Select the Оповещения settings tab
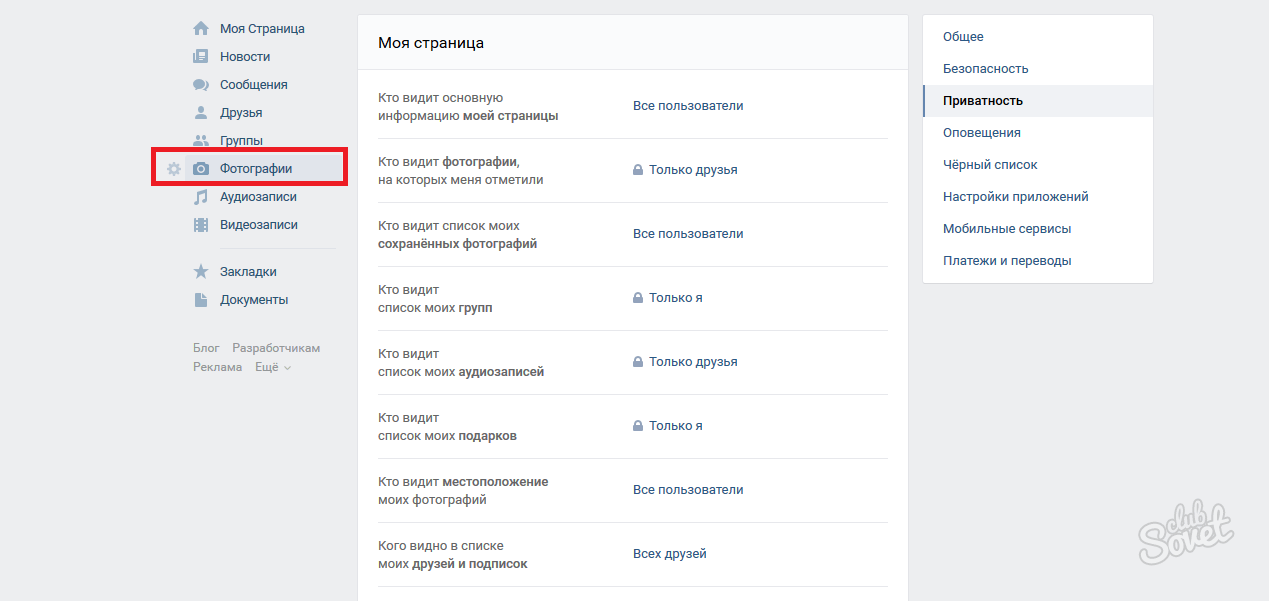The width and height of the screenshot is (1269, 601). [x=981, y=133]
